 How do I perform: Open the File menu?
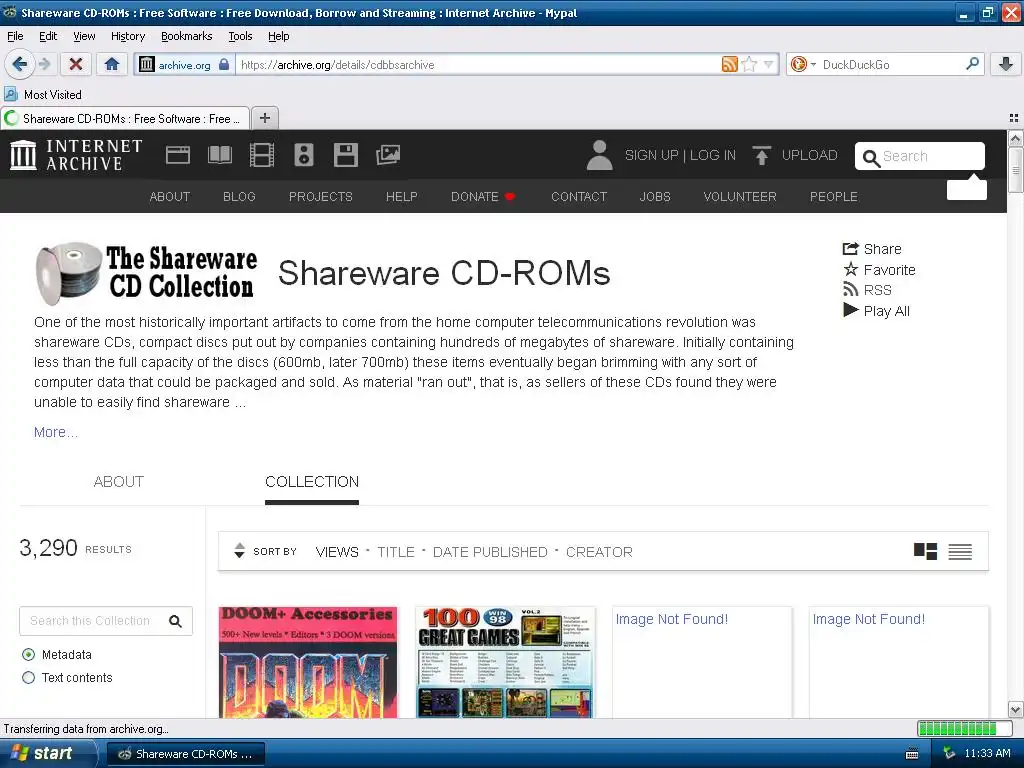tap(15, 37)
